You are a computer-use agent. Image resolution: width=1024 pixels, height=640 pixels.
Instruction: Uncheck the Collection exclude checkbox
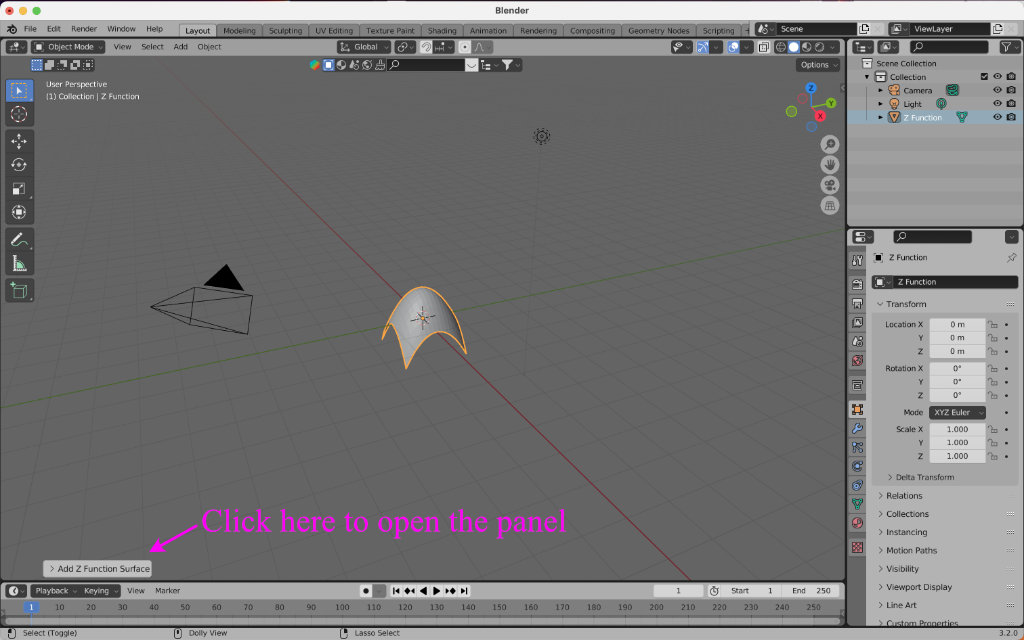[x=984, y=77]
